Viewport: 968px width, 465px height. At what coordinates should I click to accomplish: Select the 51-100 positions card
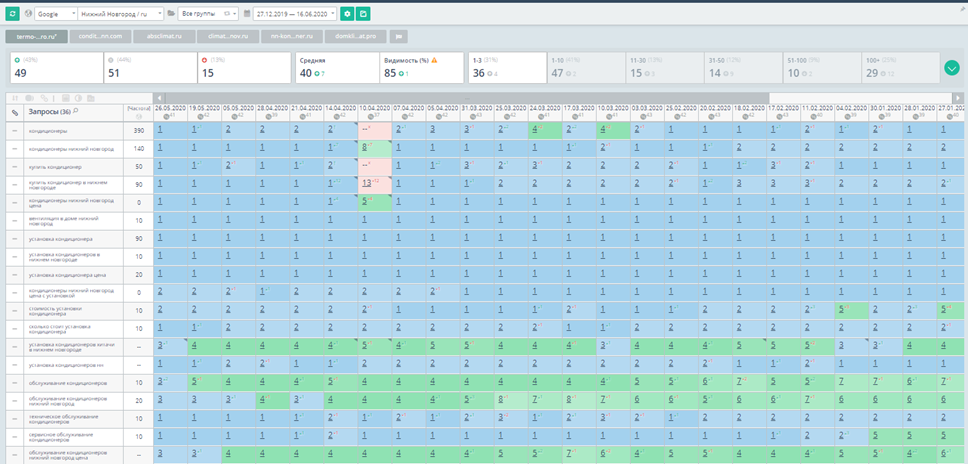pyautogui.click(x=822, y=67)
